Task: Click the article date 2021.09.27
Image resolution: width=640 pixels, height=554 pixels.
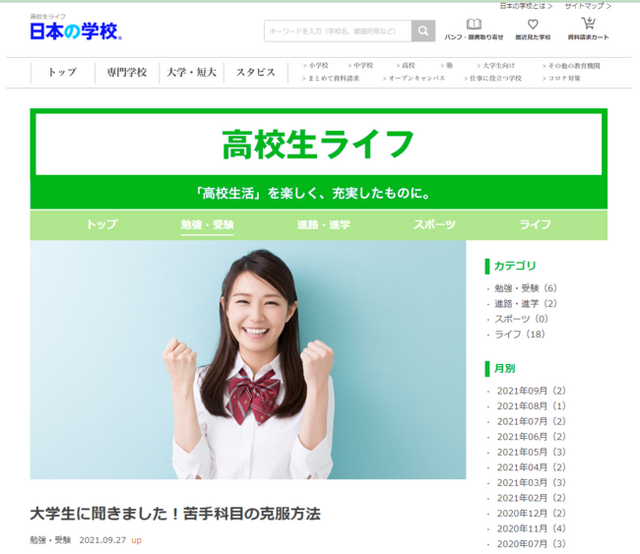Action: point(103,540)
